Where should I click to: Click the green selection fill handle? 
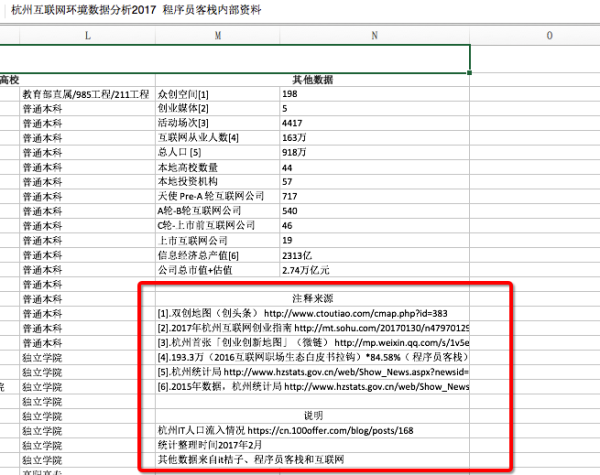[x=469, y=73]
